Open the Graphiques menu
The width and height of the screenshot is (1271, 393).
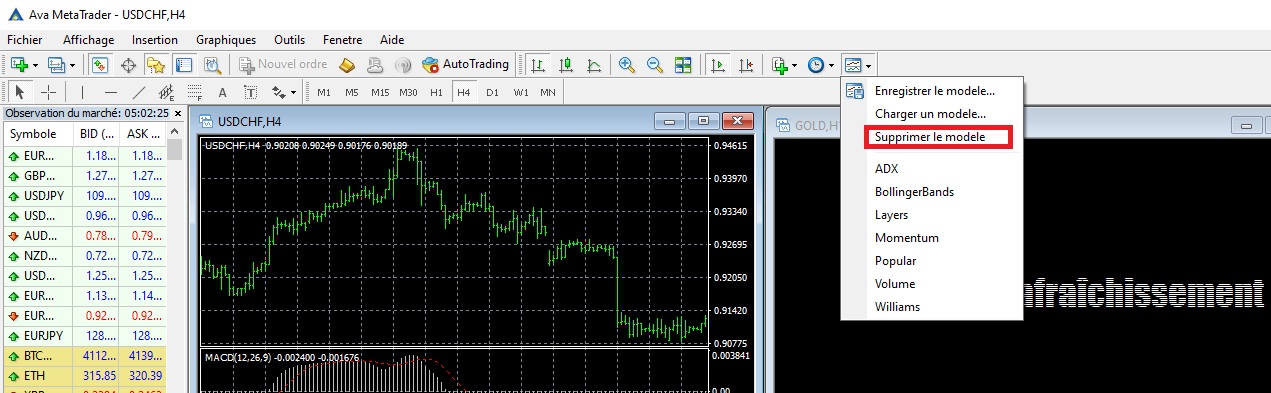pos(226,40)
